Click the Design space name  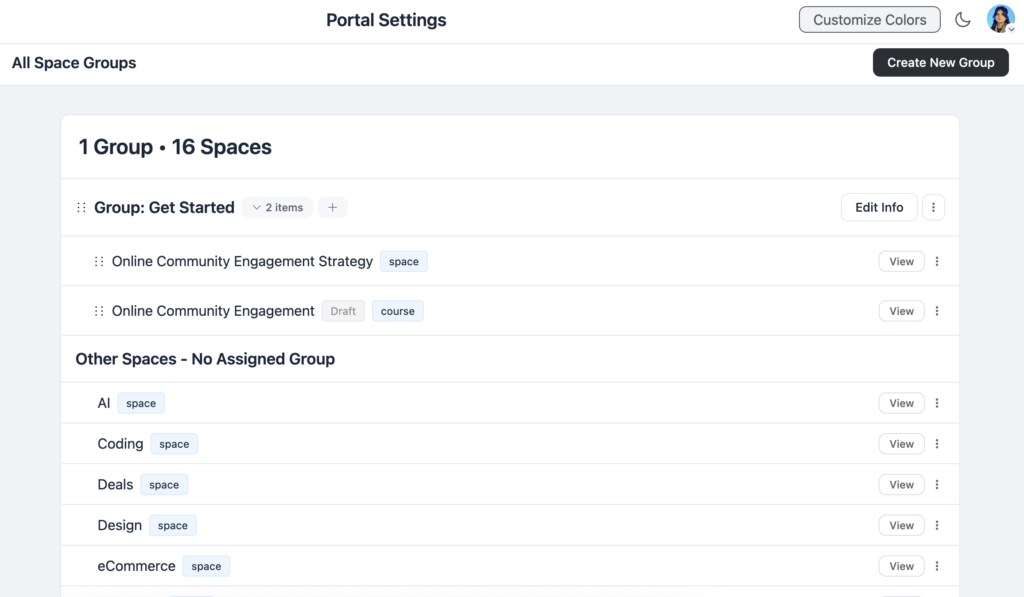(x=120, y=525)
